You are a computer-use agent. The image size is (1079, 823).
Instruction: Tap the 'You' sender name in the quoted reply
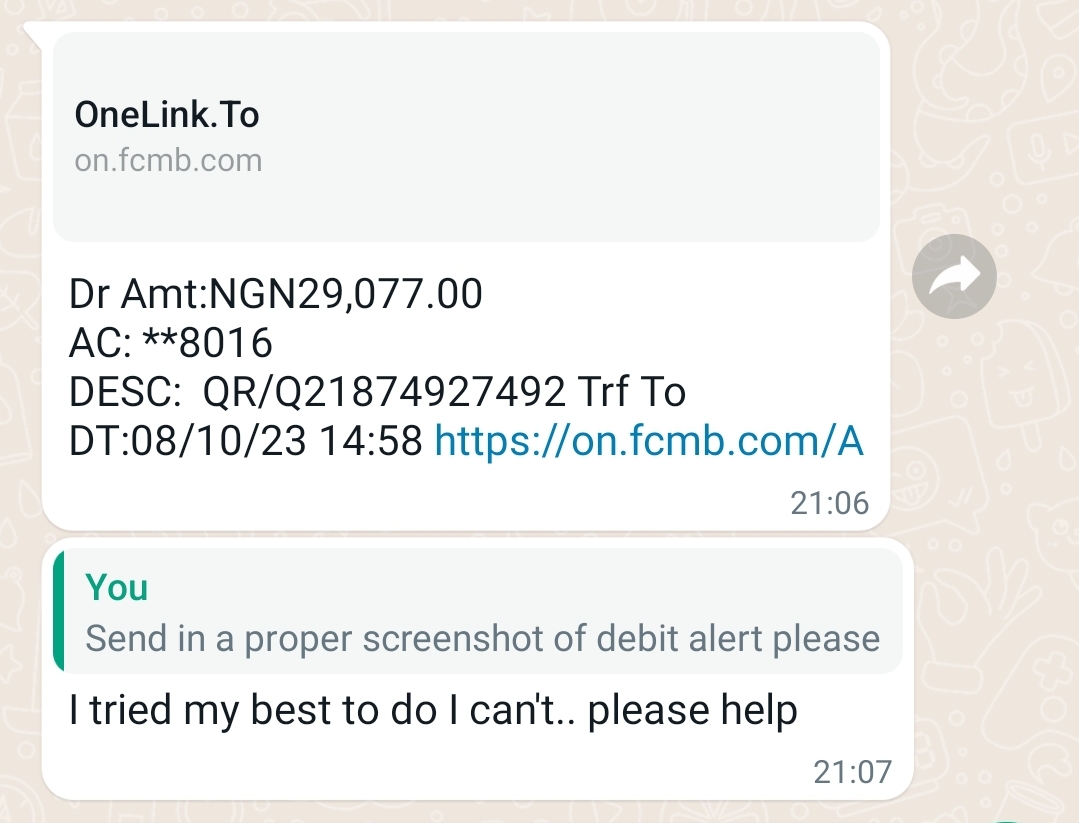point(117,588)
